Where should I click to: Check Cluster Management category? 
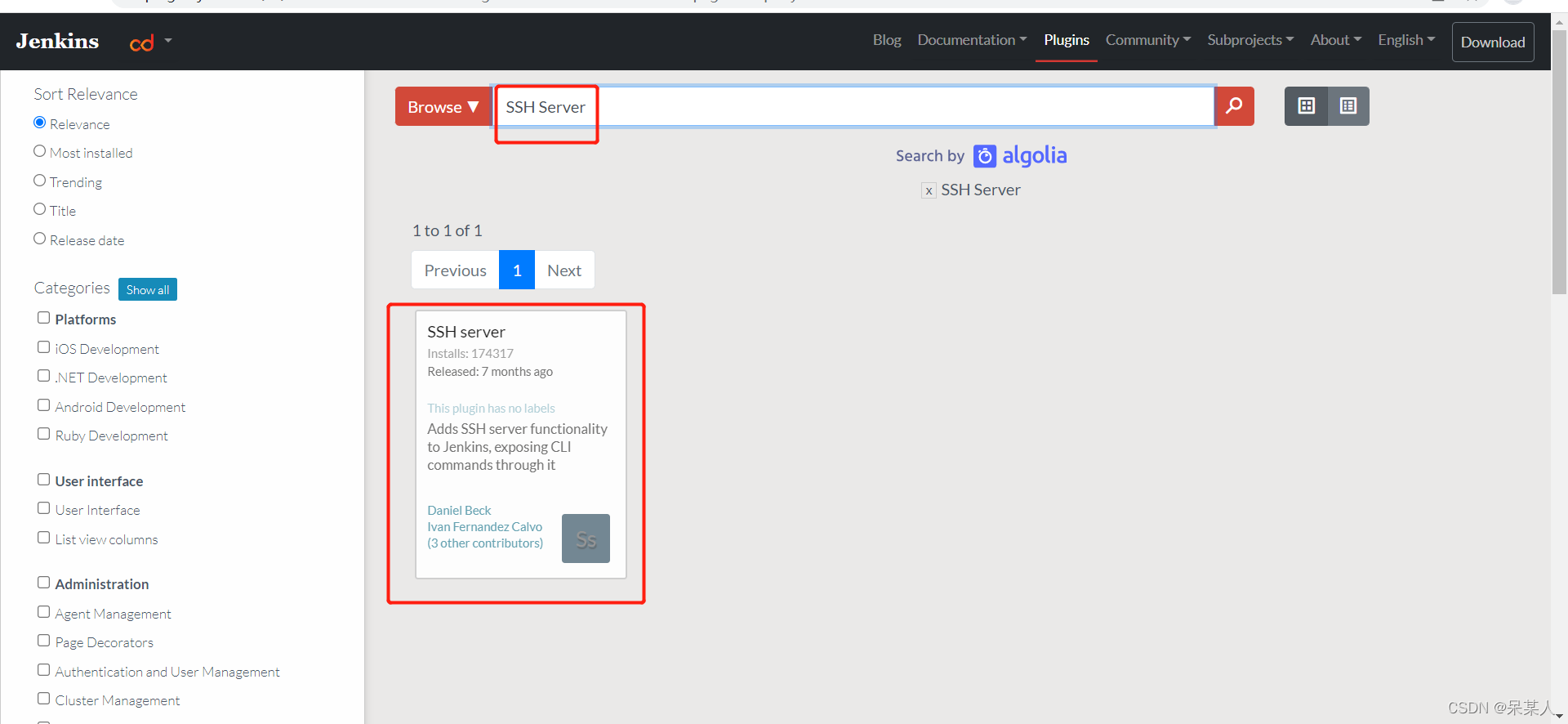pyautogui.click(x=44, y=699)
